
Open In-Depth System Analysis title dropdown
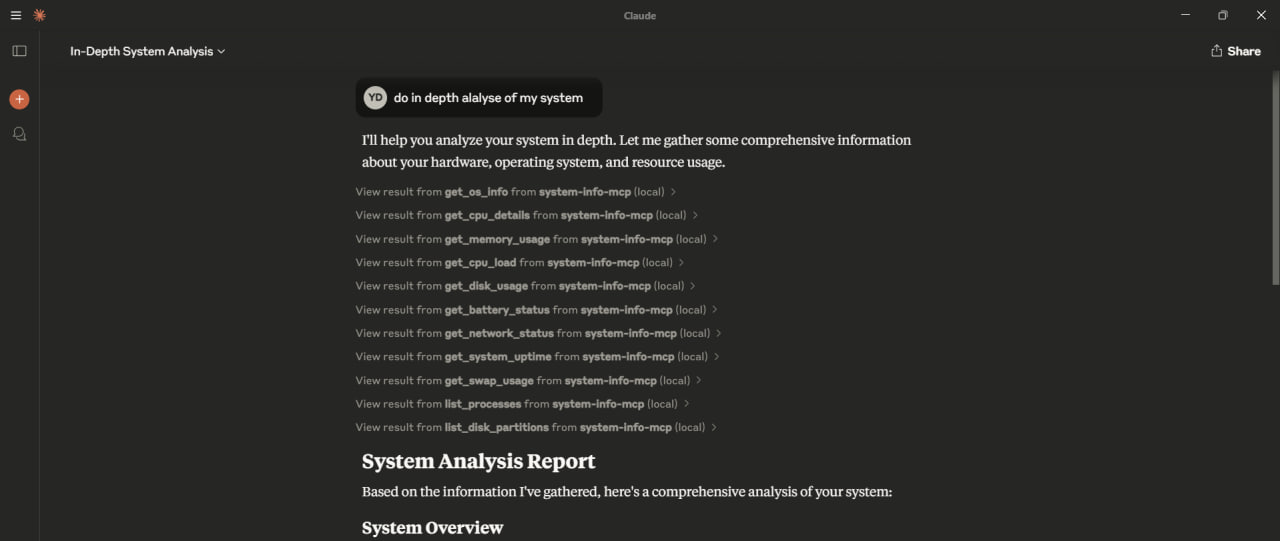(147, 51)
